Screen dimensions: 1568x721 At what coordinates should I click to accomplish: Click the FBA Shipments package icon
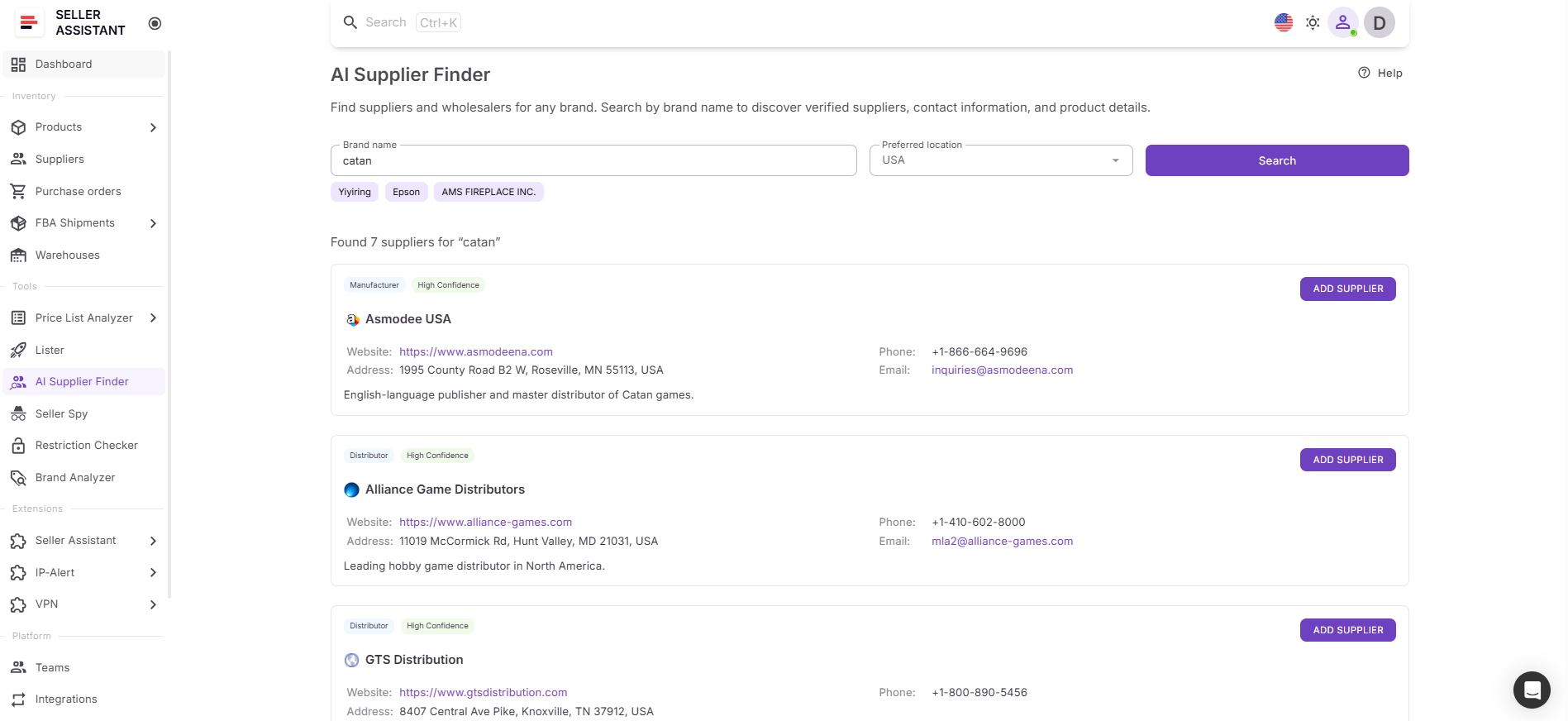18,223
